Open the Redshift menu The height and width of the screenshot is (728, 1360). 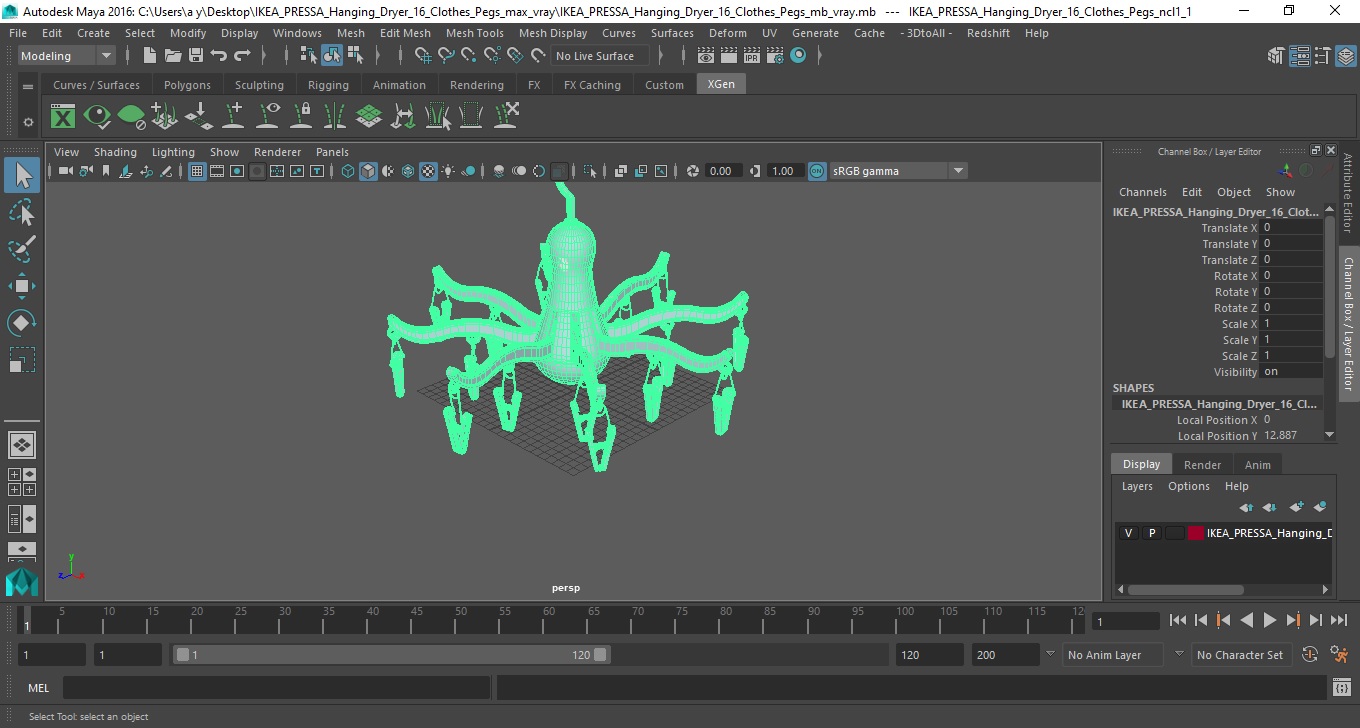click(x=988, y=33)
